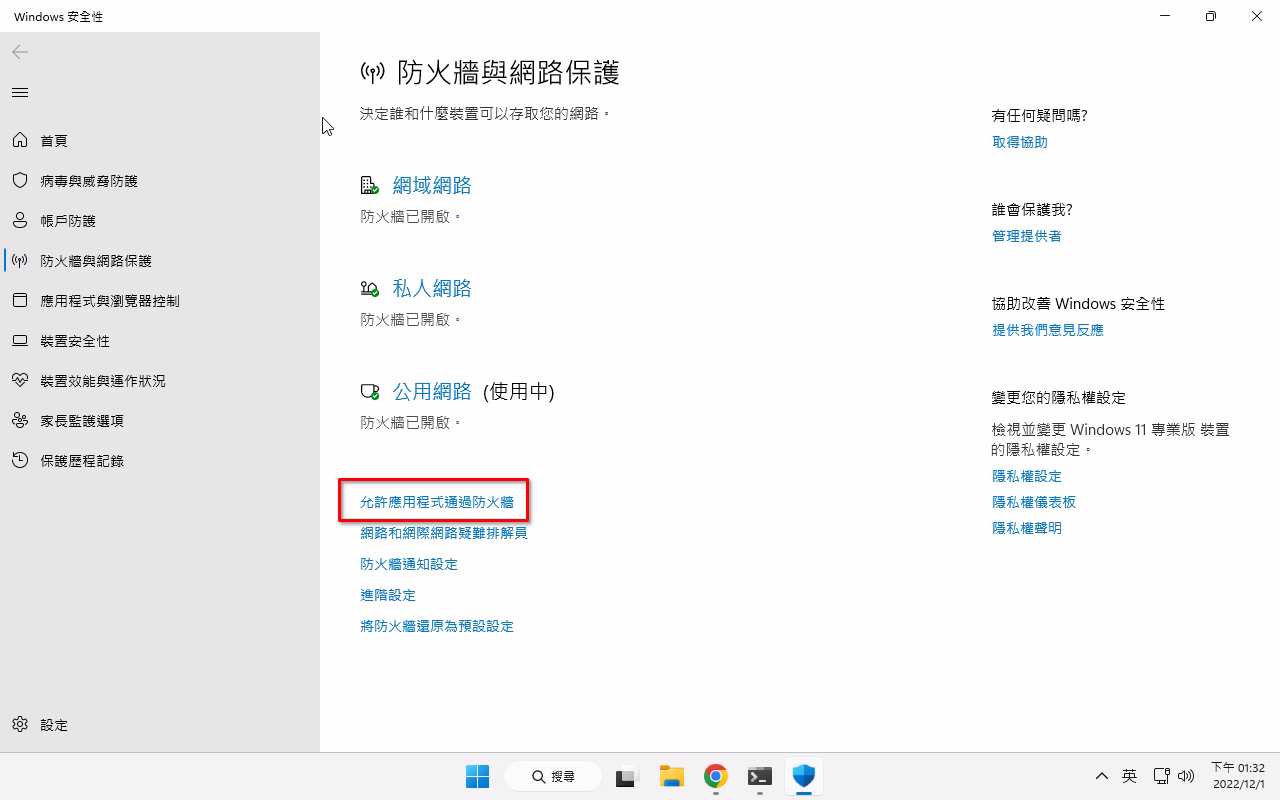
Task: Select 防火牆與網路保護 in sidebar menu
Action: click(x=95, y=261)
